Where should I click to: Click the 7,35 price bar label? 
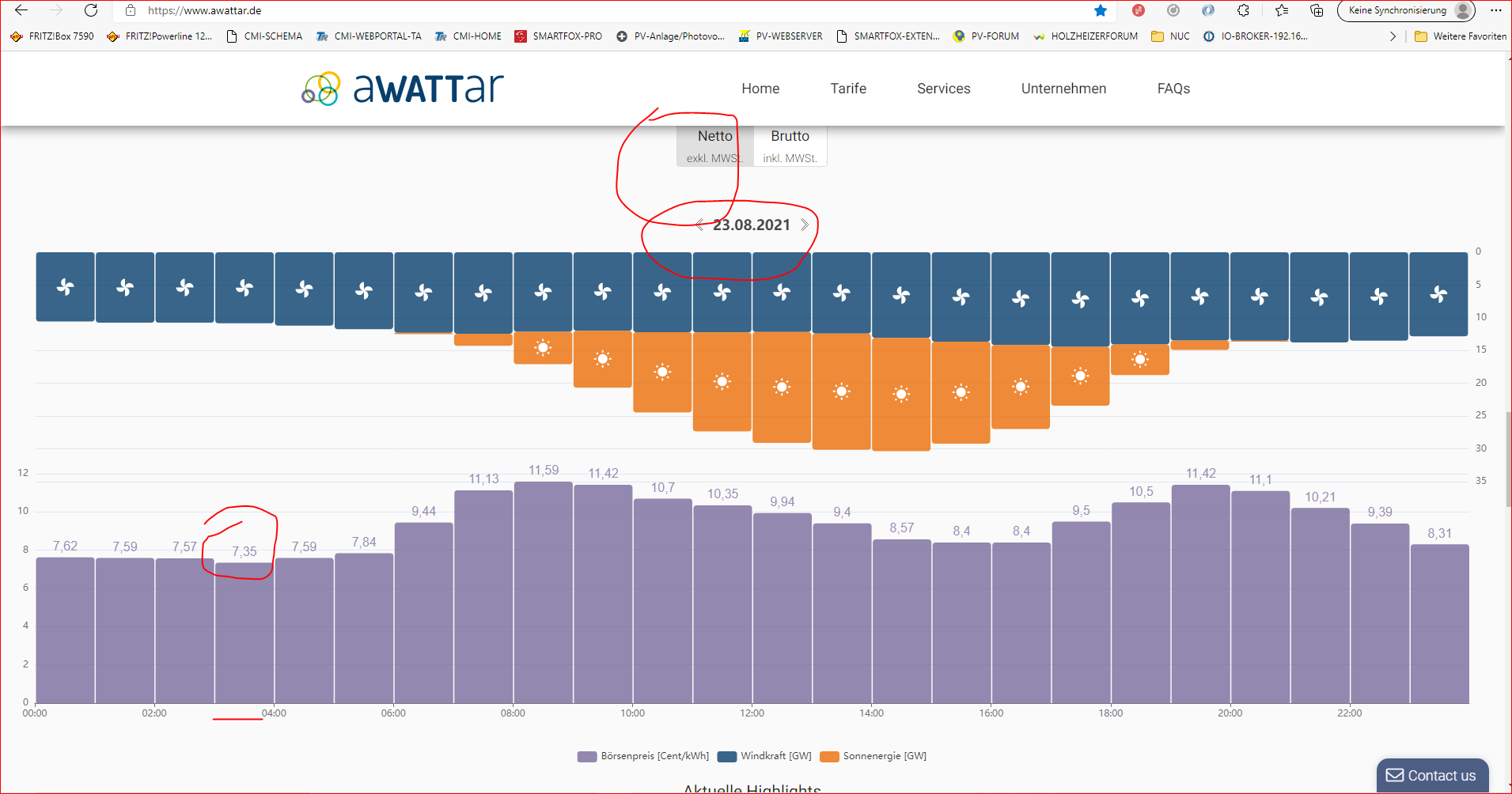(244, 551)
